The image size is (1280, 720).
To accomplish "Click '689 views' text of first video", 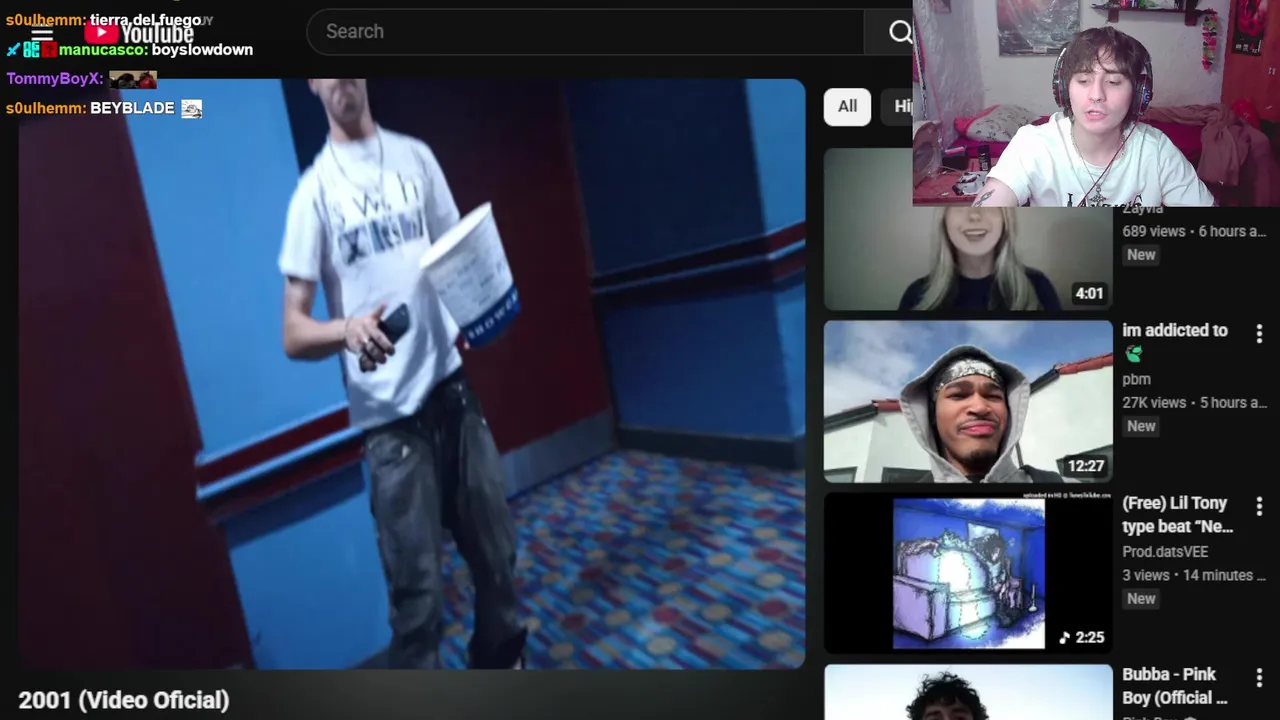I will [1153, 231].
